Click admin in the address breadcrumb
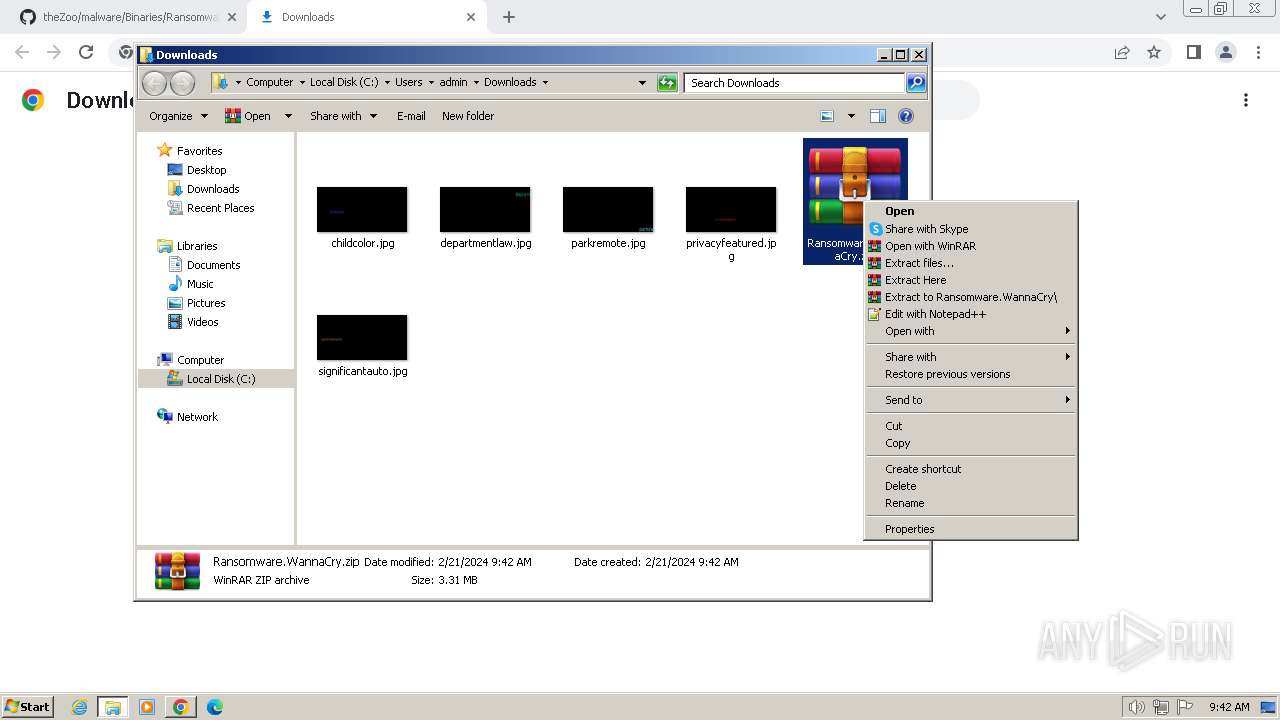The width and height of the screenshot is (1280, 720). tap(453, 83)
